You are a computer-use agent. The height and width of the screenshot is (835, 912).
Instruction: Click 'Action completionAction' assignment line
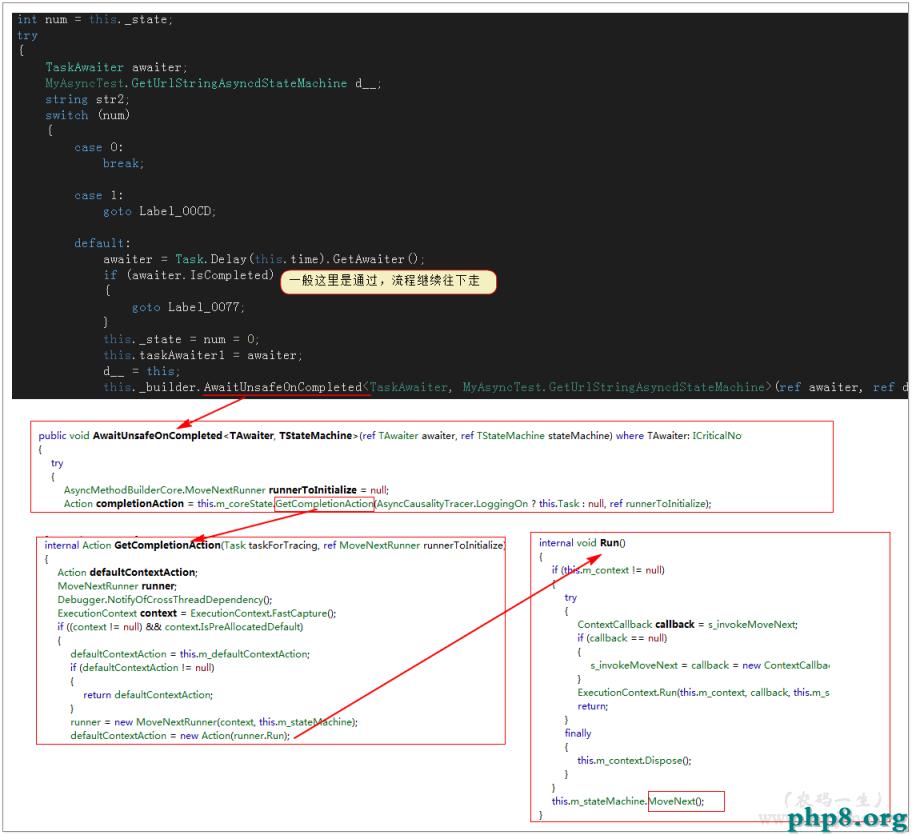(x=387, y=504)
